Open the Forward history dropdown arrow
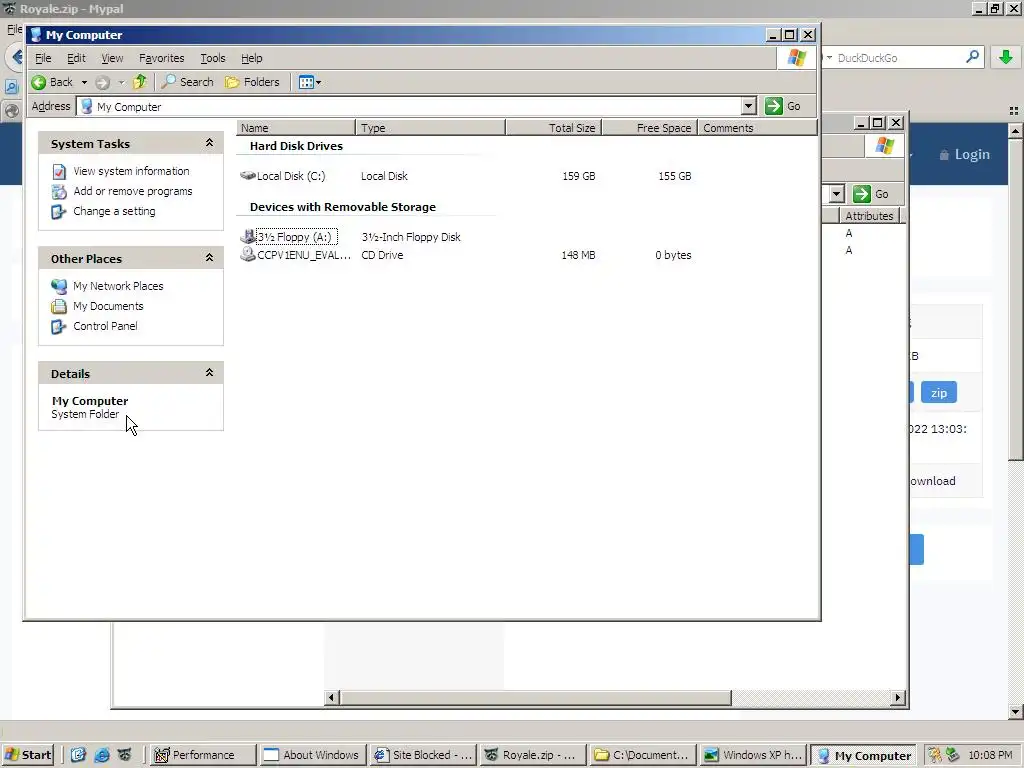The width and height of the screenshot is (1024, 768). click(x=121, y=82)
